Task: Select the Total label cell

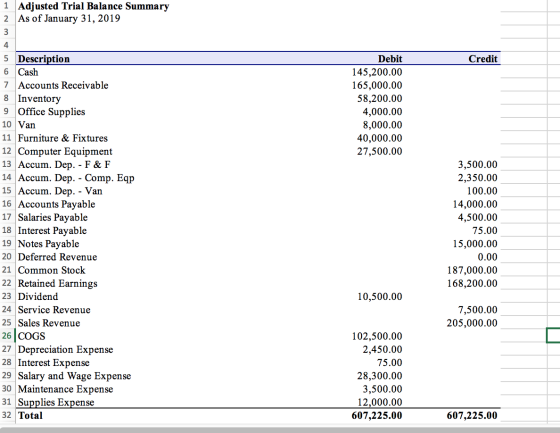Action: pos(30,415)
